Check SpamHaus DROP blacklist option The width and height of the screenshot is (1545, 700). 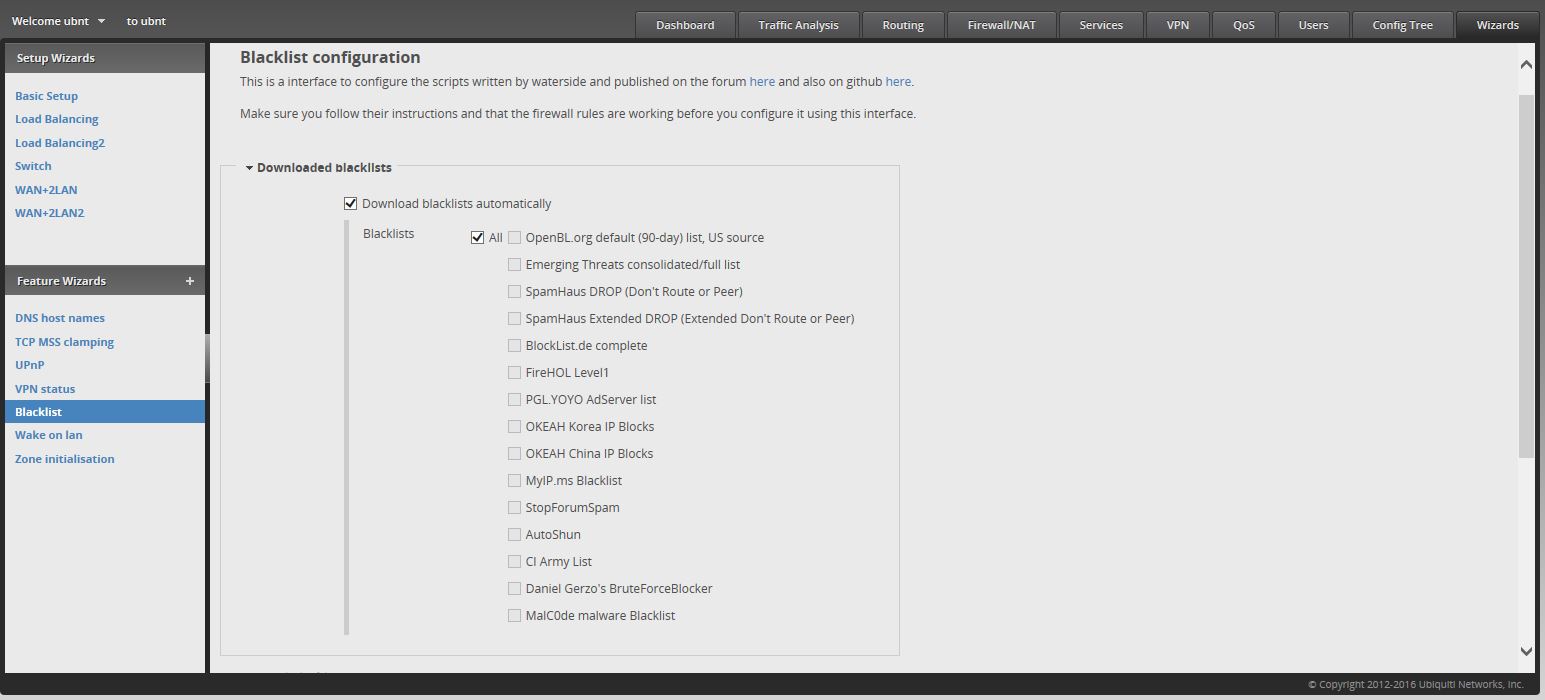click(x=514, y=292)
